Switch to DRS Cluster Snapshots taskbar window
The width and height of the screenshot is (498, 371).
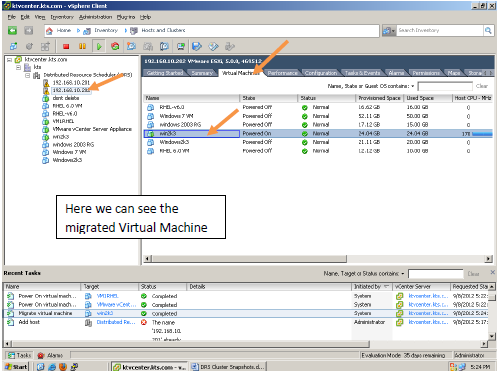[x=228, y=367]
